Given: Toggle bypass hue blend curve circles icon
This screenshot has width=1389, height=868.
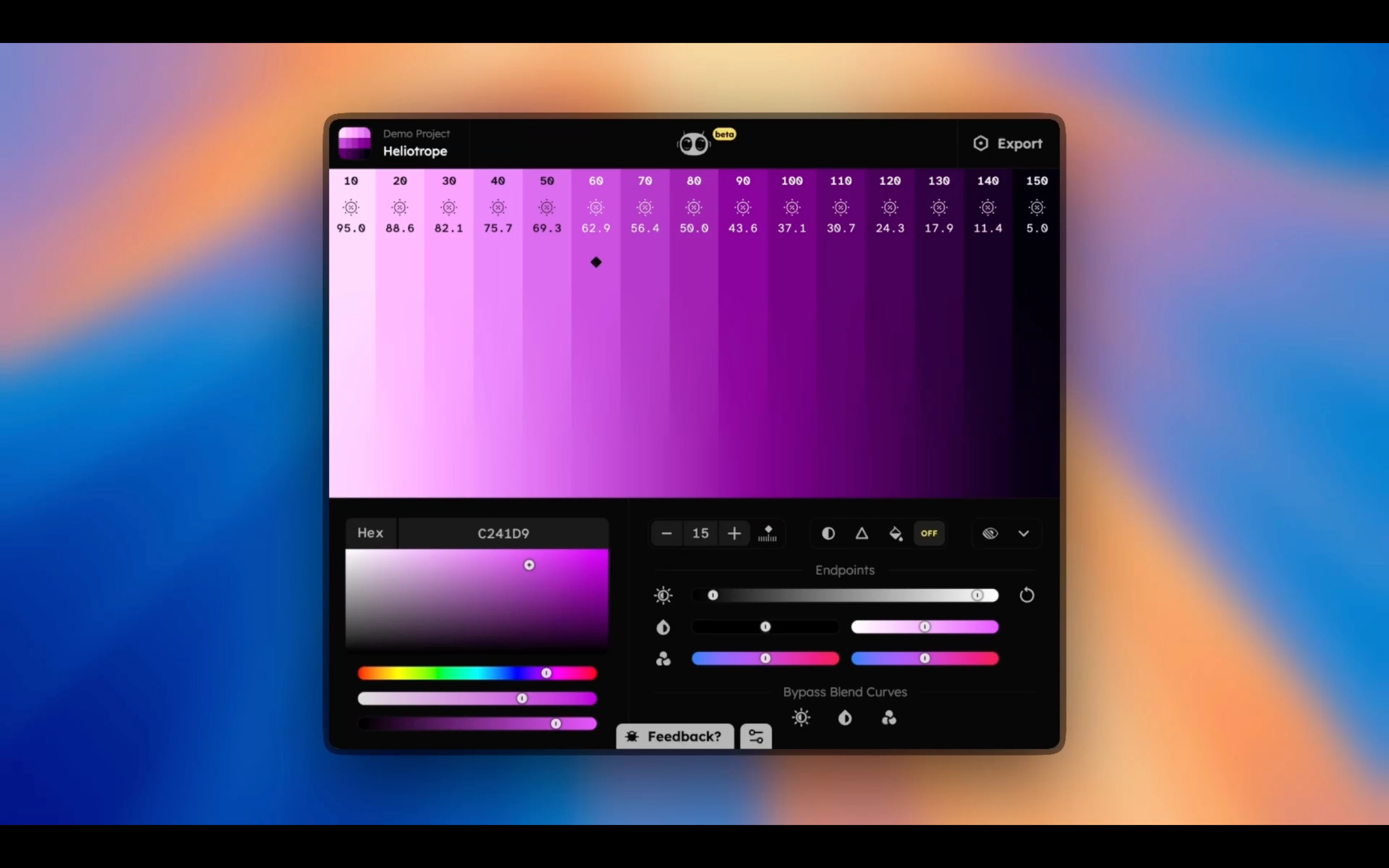Looking at the screenshot, I should pos(889,718).
